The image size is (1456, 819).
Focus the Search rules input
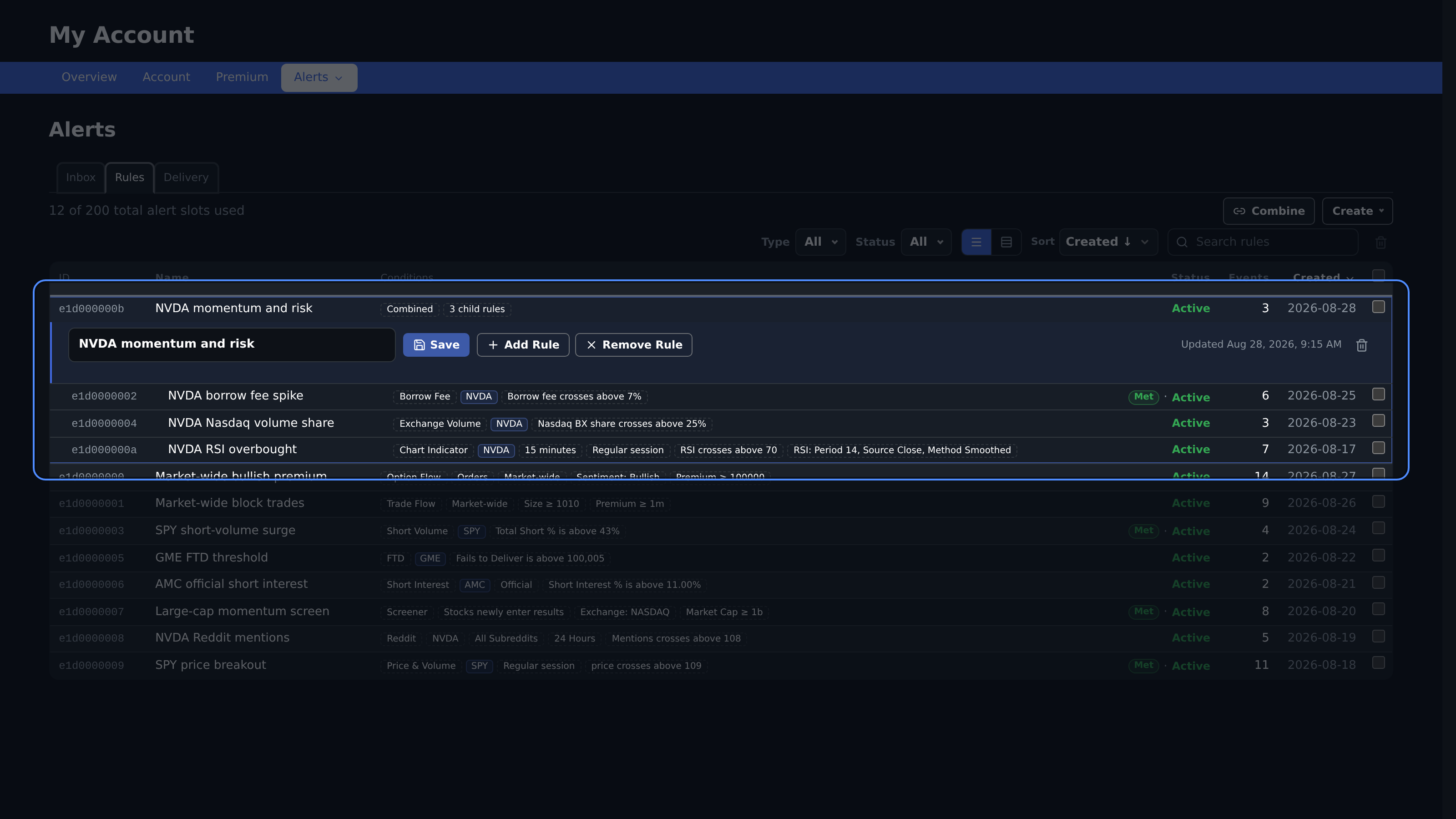pyautogui.click(x=1263, y=242)
